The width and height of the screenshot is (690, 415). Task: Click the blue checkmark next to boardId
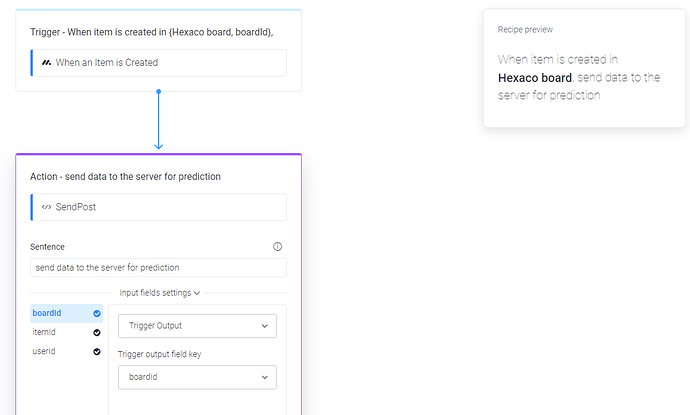(97, 314)
